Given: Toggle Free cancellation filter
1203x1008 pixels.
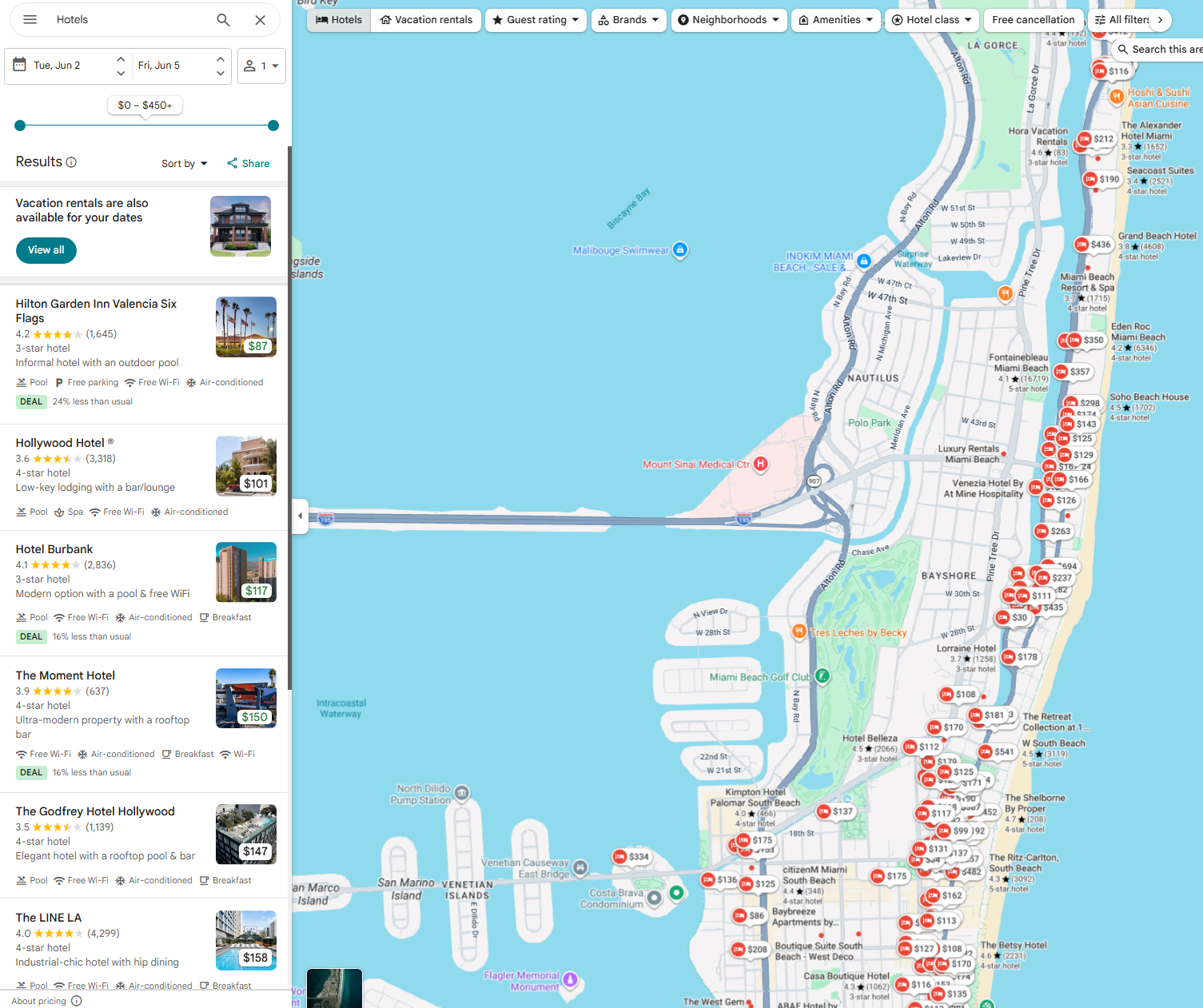Looking at the screenshot, I should (1034, 20).
